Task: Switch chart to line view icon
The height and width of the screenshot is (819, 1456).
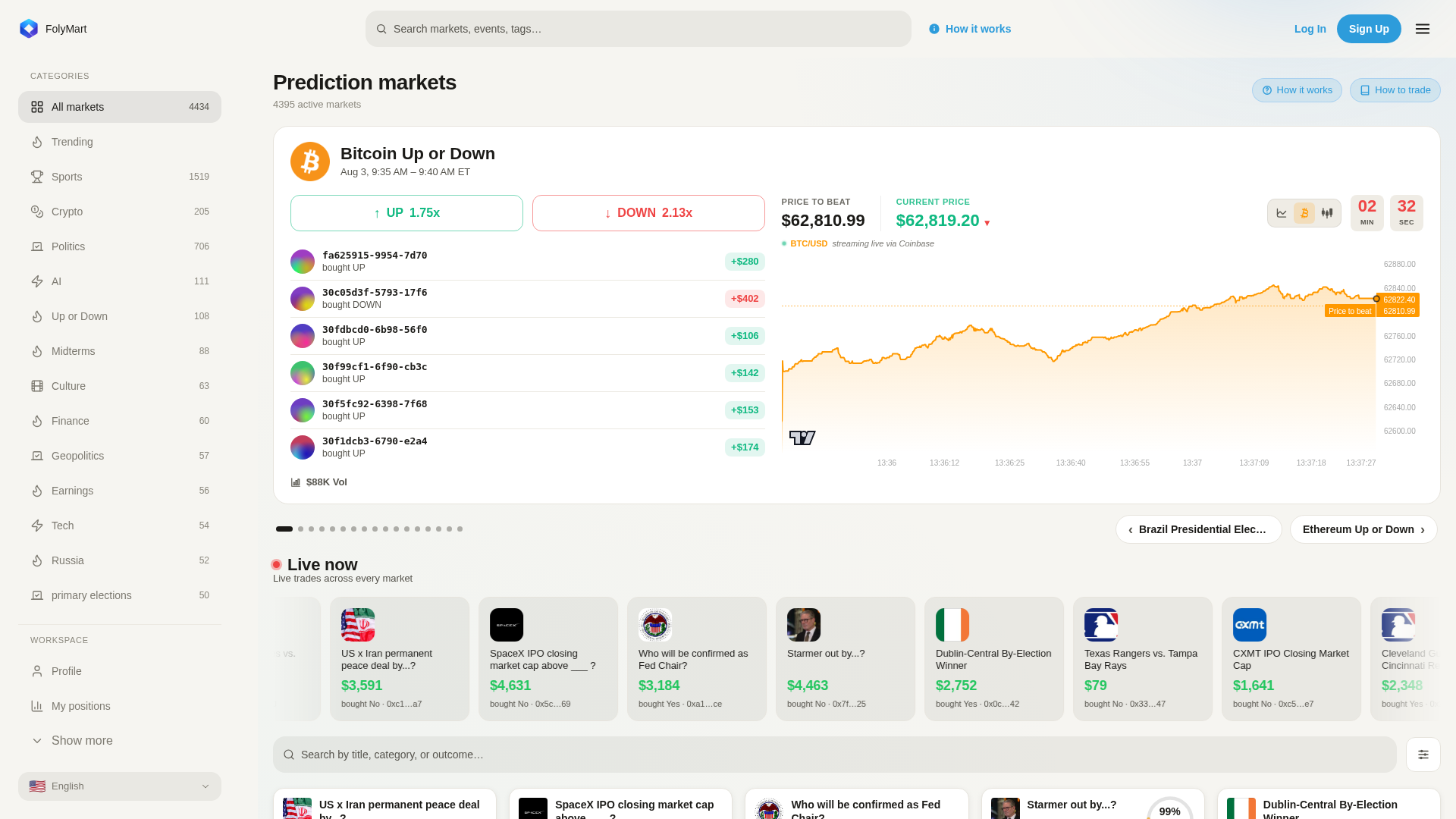Action: [1282, 213]
